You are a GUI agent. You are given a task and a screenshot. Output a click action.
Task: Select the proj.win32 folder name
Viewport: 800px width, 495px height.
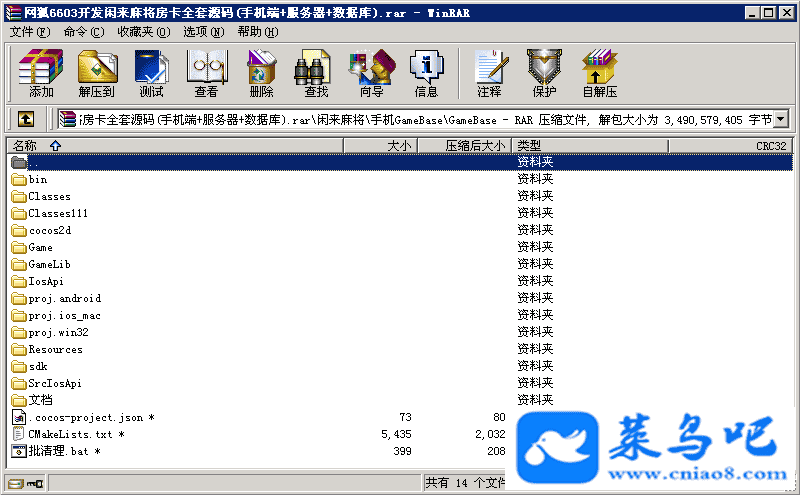point(59,332)
